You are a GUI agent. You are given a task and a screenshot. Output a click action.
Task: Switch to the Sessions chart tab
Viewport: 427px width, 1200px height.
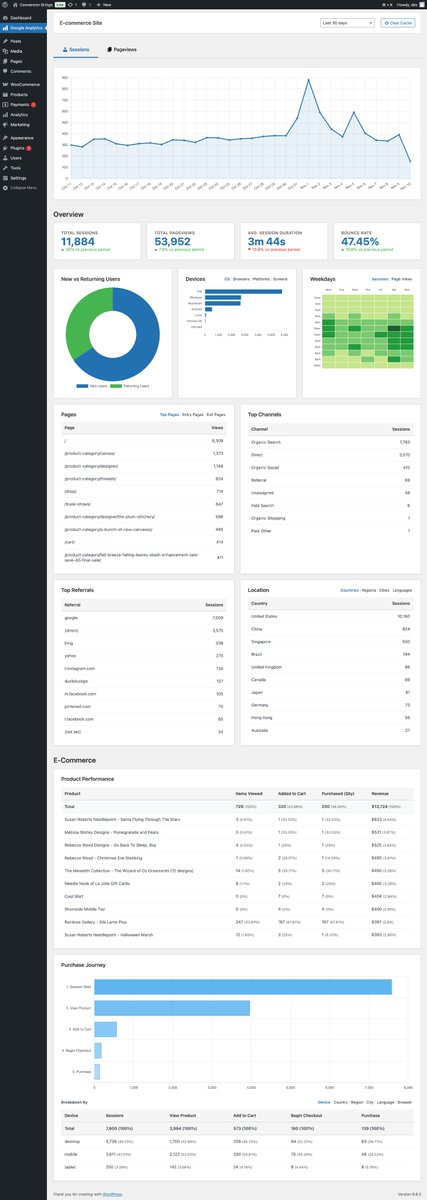coord(76,48)
